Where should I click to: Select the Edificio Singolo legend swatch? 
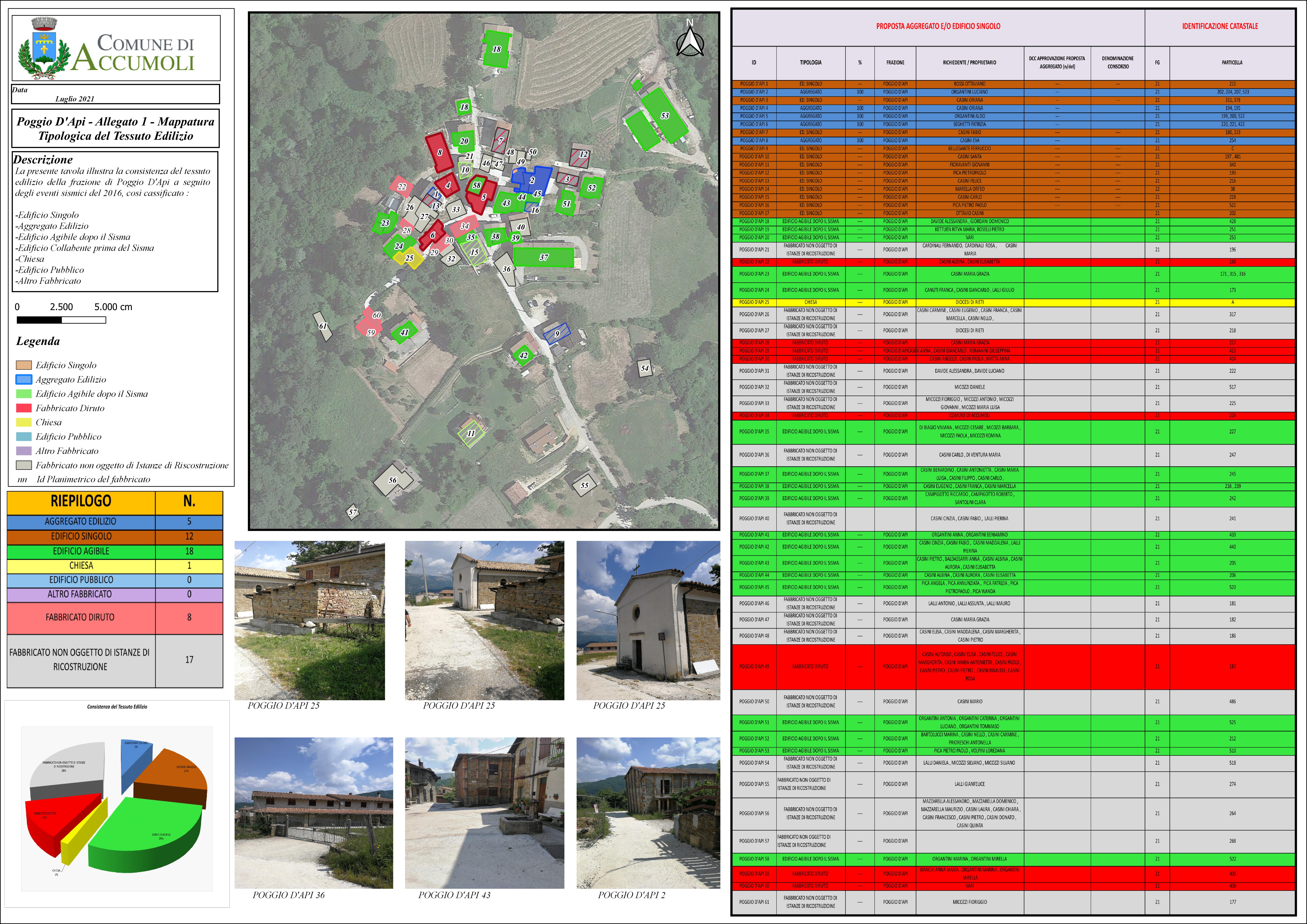[24, 365]
